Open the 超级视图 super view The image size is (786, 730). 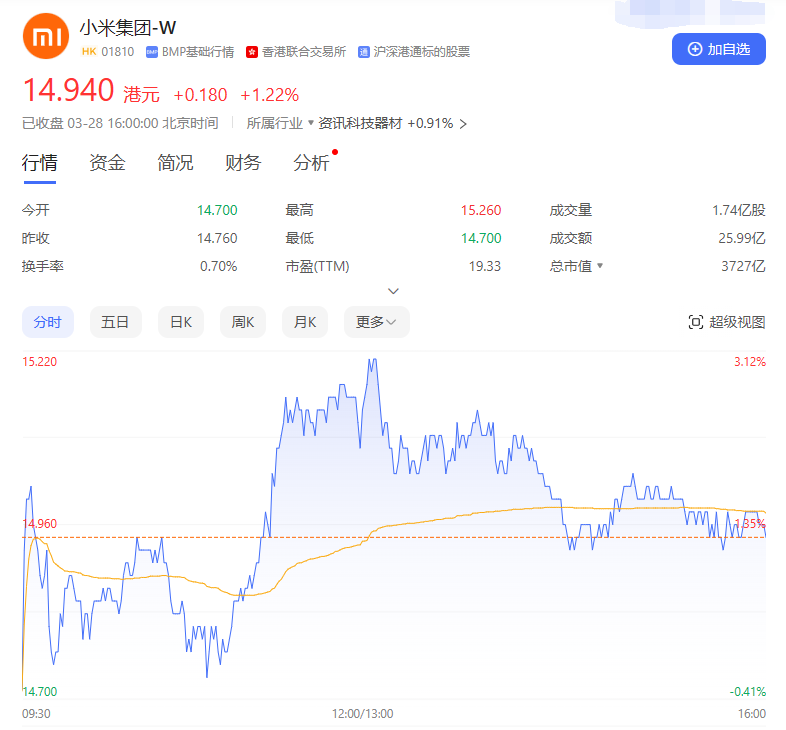[x=727, y=322]
